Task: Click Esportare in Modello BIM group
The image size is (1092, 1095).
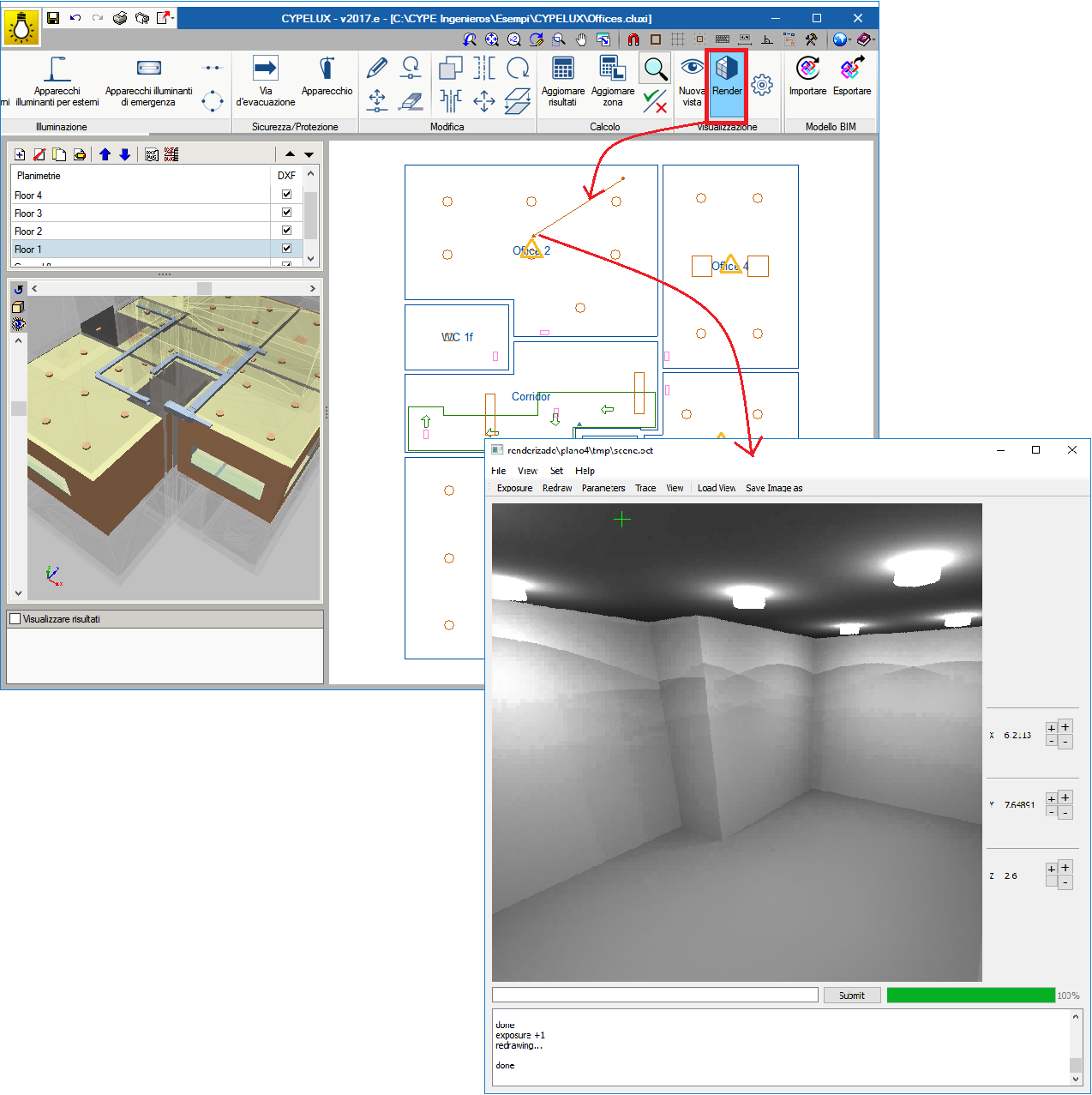Action: click(852, 76)
